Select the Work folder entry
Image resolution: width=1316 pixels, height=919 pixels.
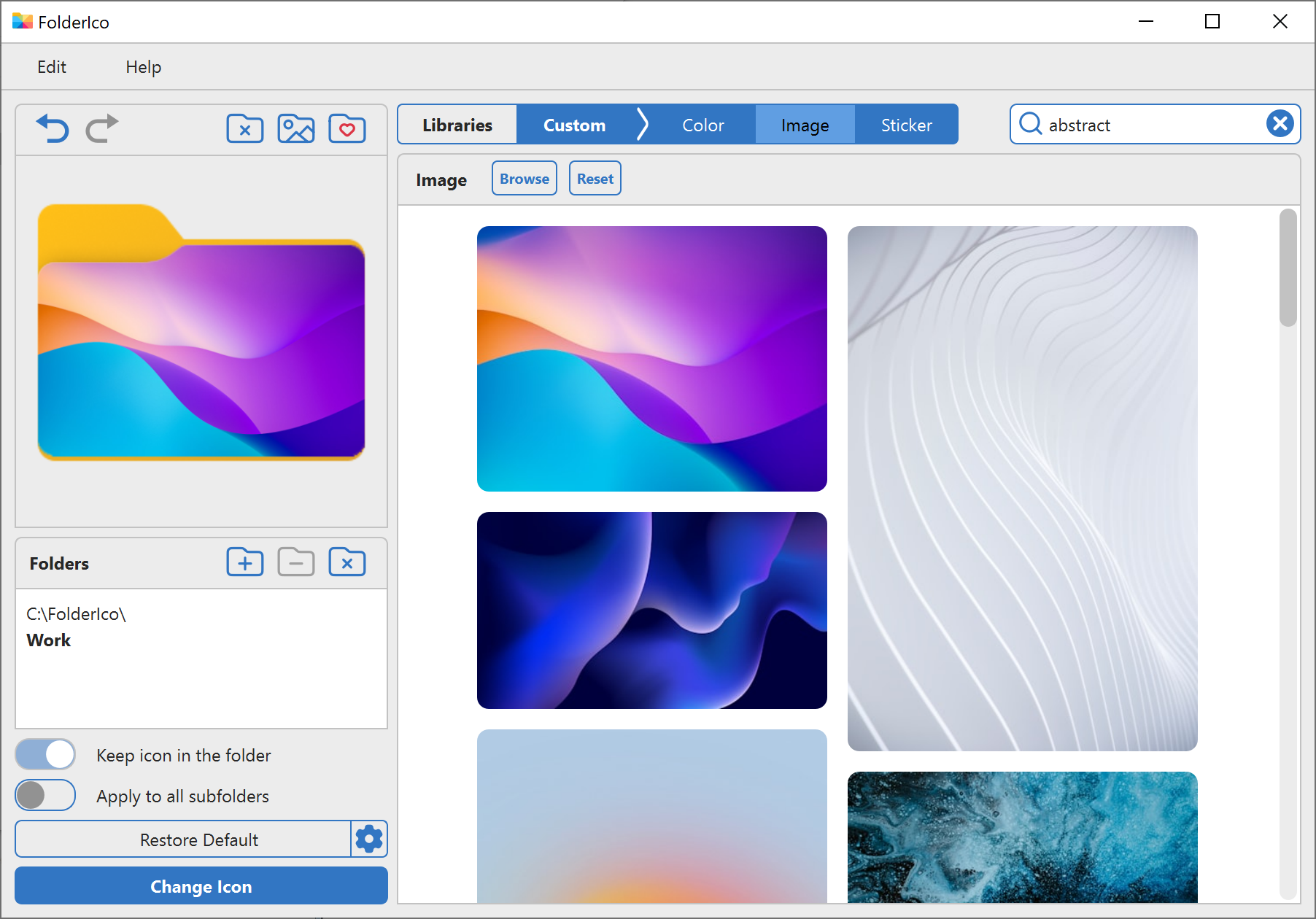49,640
